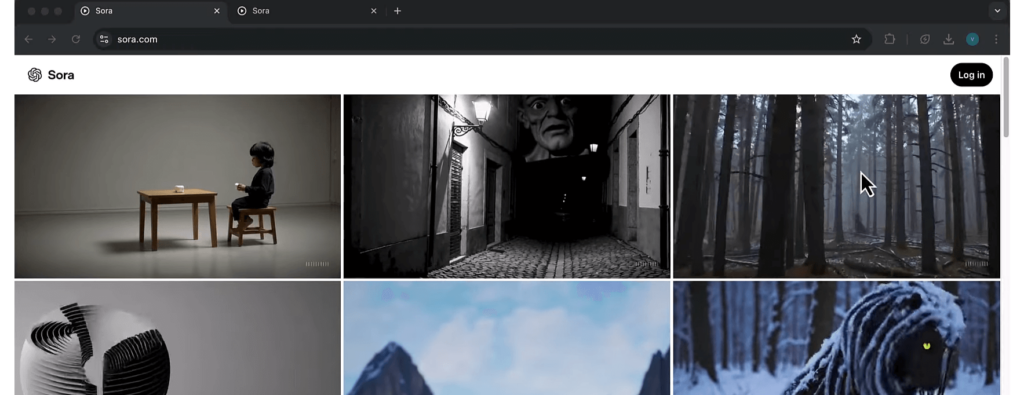Click the sora.com address bar

point(482,39)
